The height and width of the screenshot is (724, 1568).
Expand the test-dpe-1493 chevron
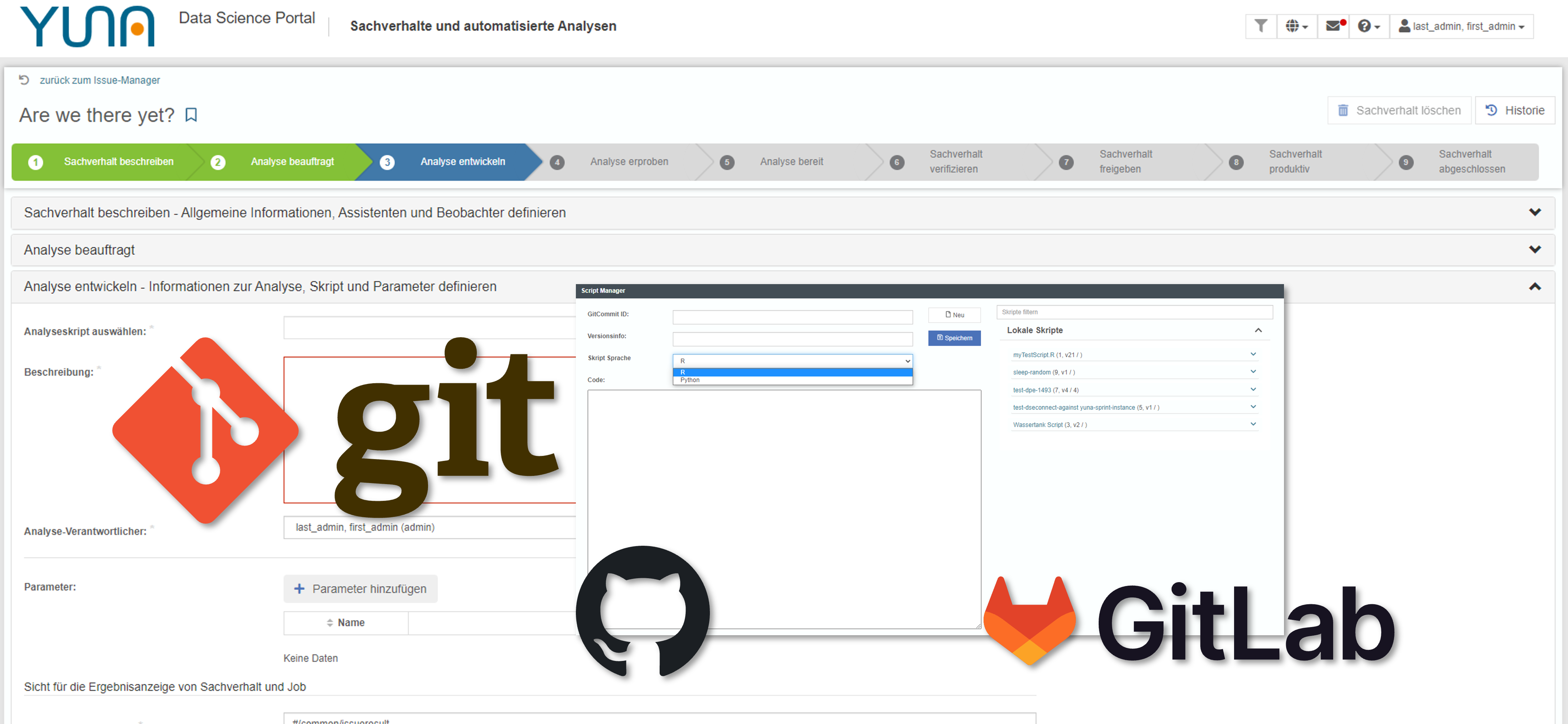pyautogui.click(x=1253, y=389)
